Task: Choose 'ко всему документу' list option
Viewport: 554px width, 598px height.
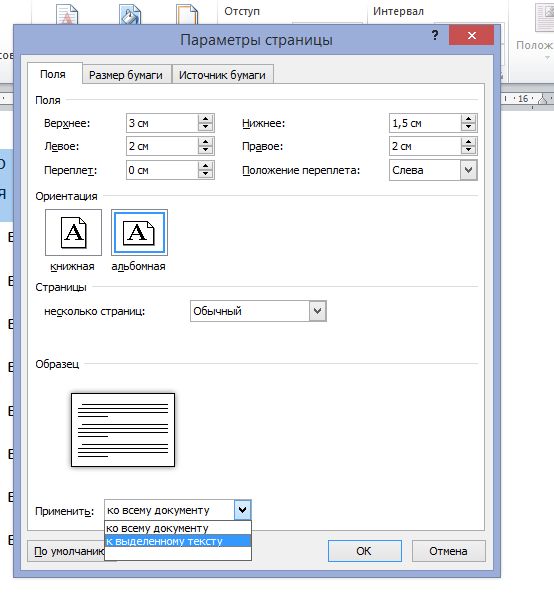Action: tap(178, 528)
